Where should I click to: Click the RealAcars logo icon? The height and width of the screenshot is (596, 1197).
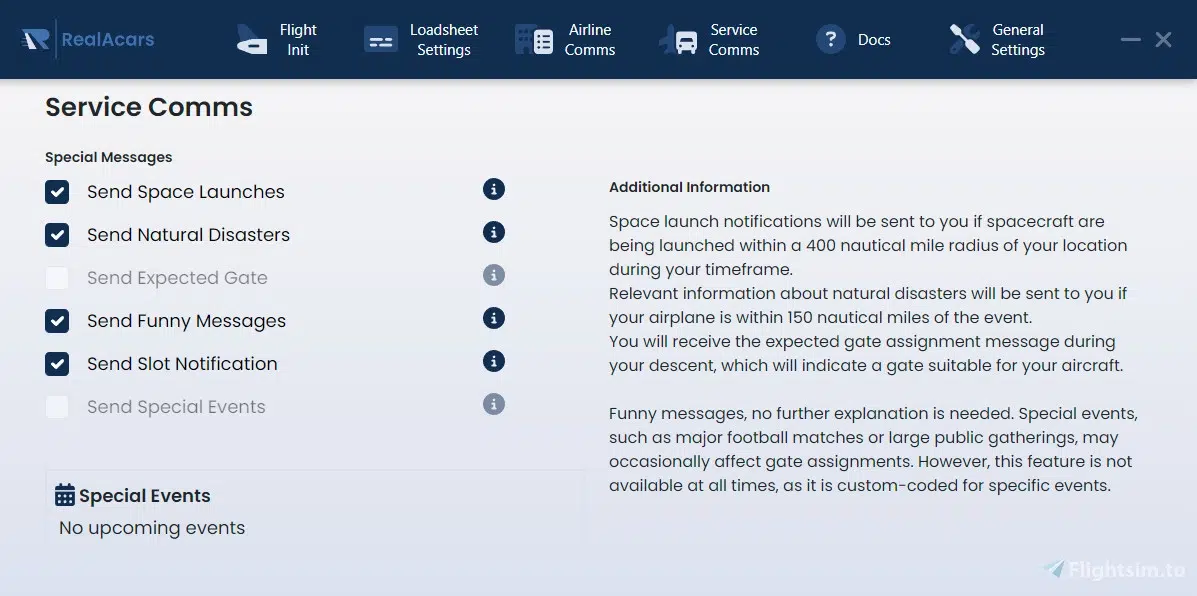(x=35, y=40)
